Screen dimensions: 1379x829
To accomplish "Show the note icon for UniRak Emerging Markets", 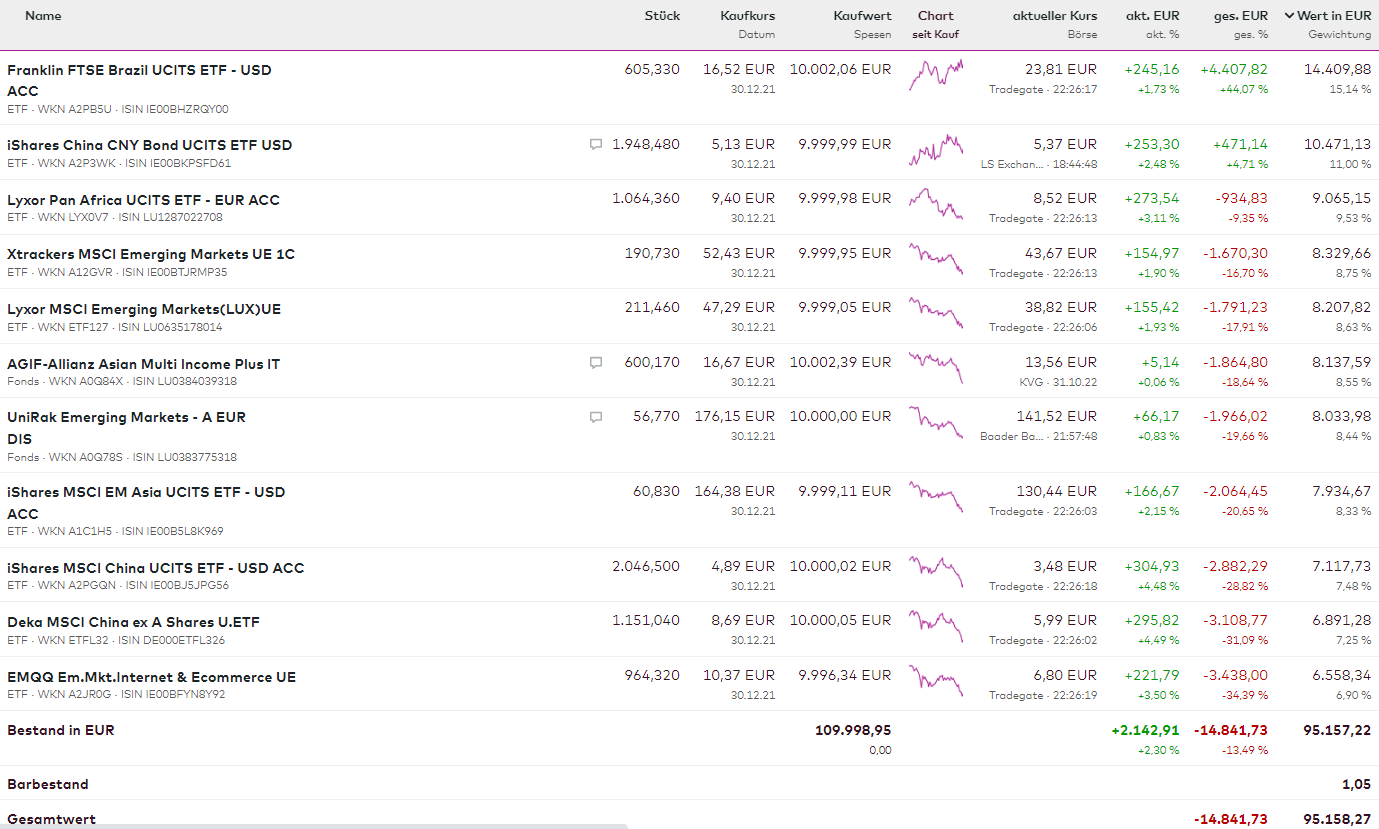I will click(596, 417).
